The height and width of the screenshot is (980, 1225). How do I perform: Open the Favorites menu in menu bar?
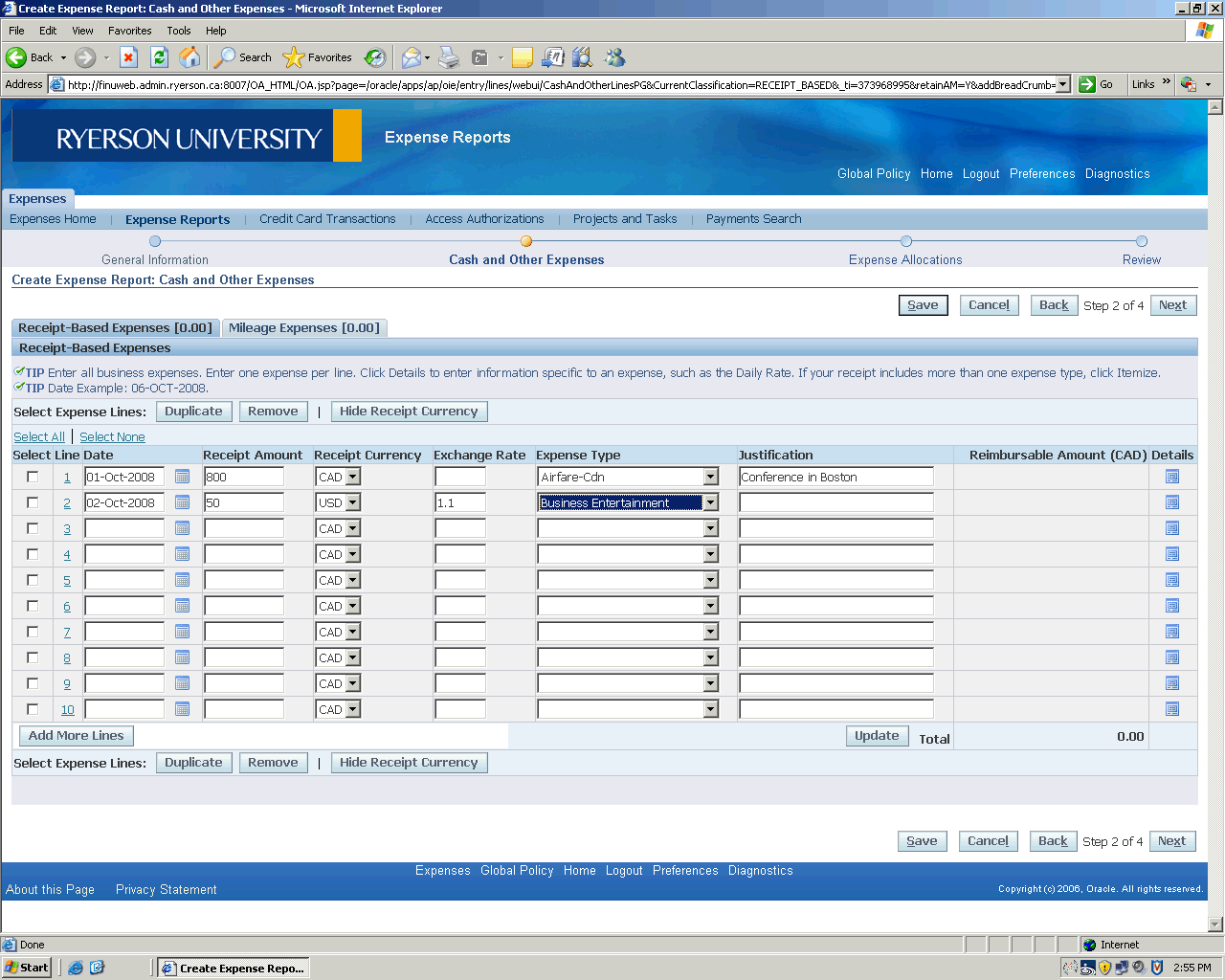(x=129, y=31)
